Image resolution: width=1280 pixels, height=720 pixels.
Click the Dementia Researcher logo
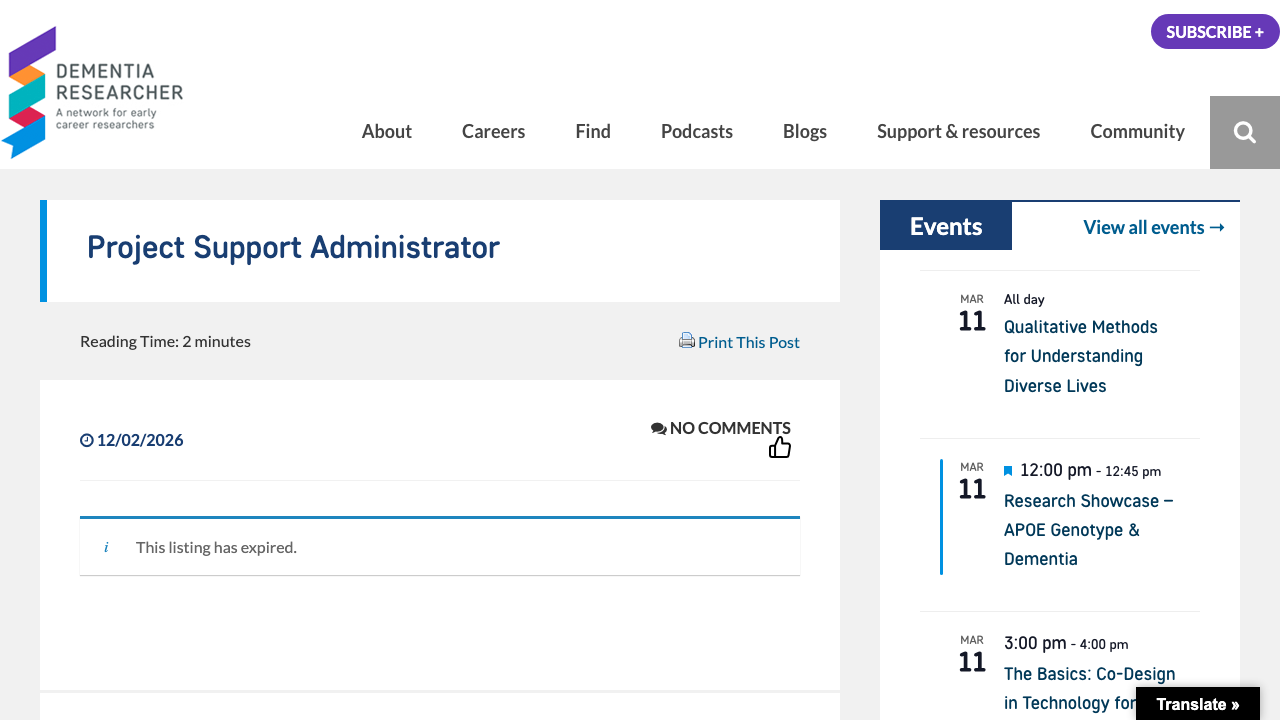[x=92, y=90]
